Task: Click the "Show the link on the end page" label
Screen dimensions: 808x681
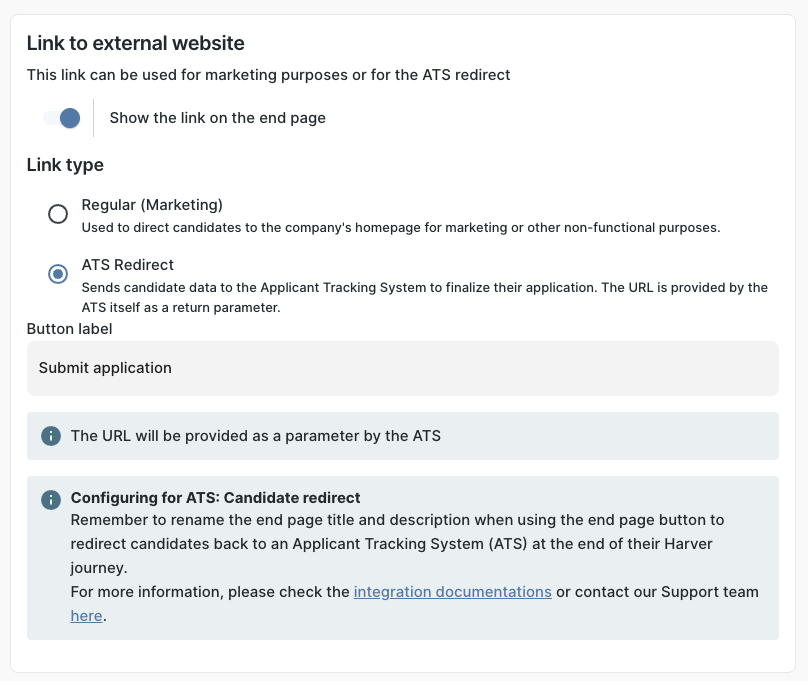Action: (217, 118)
